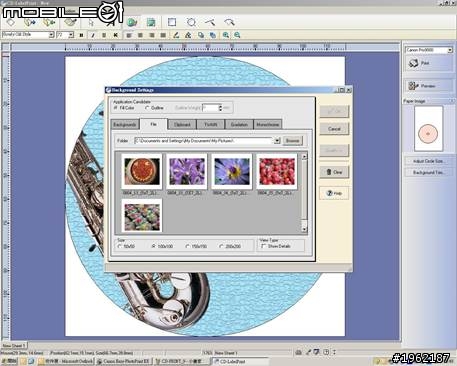457x366 pixels.
Task: Select the orange smiley face thumbnail
Action: click(142, 171)
